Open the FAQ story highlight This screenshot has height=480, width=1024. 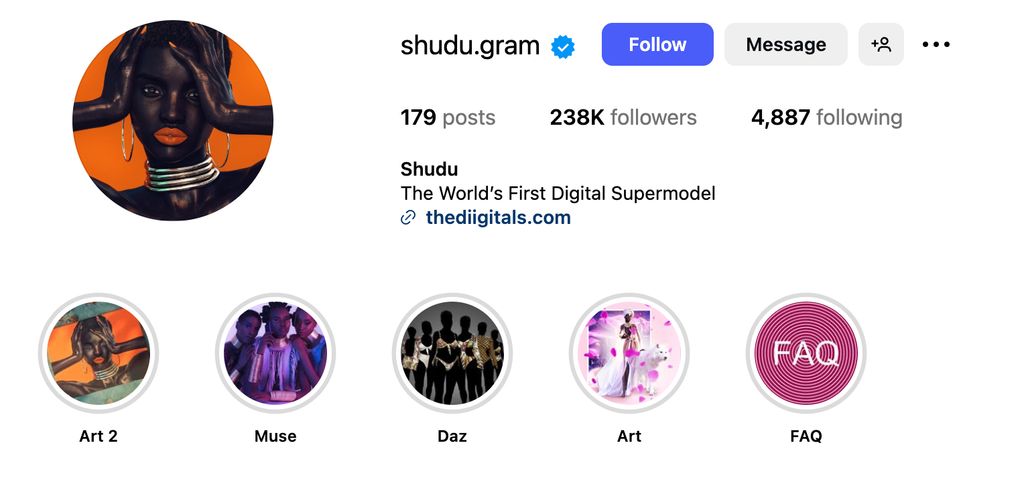click(x=806, y=353)
